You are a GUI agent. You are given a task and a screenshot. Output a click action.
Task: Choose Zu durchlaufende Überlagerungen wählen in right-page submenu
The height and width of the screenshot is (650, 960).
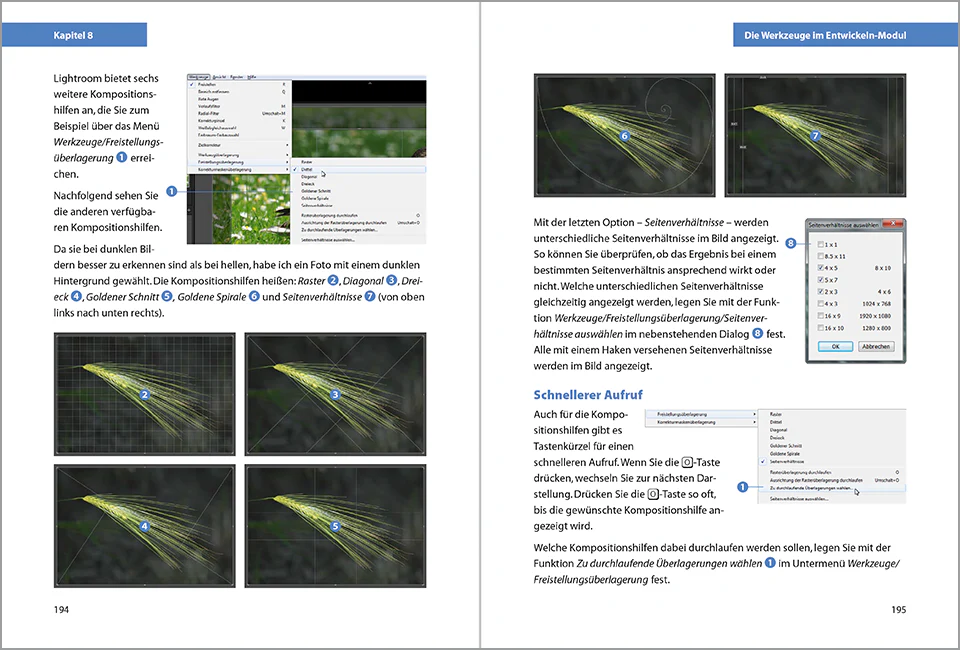[x=831, y=488]
